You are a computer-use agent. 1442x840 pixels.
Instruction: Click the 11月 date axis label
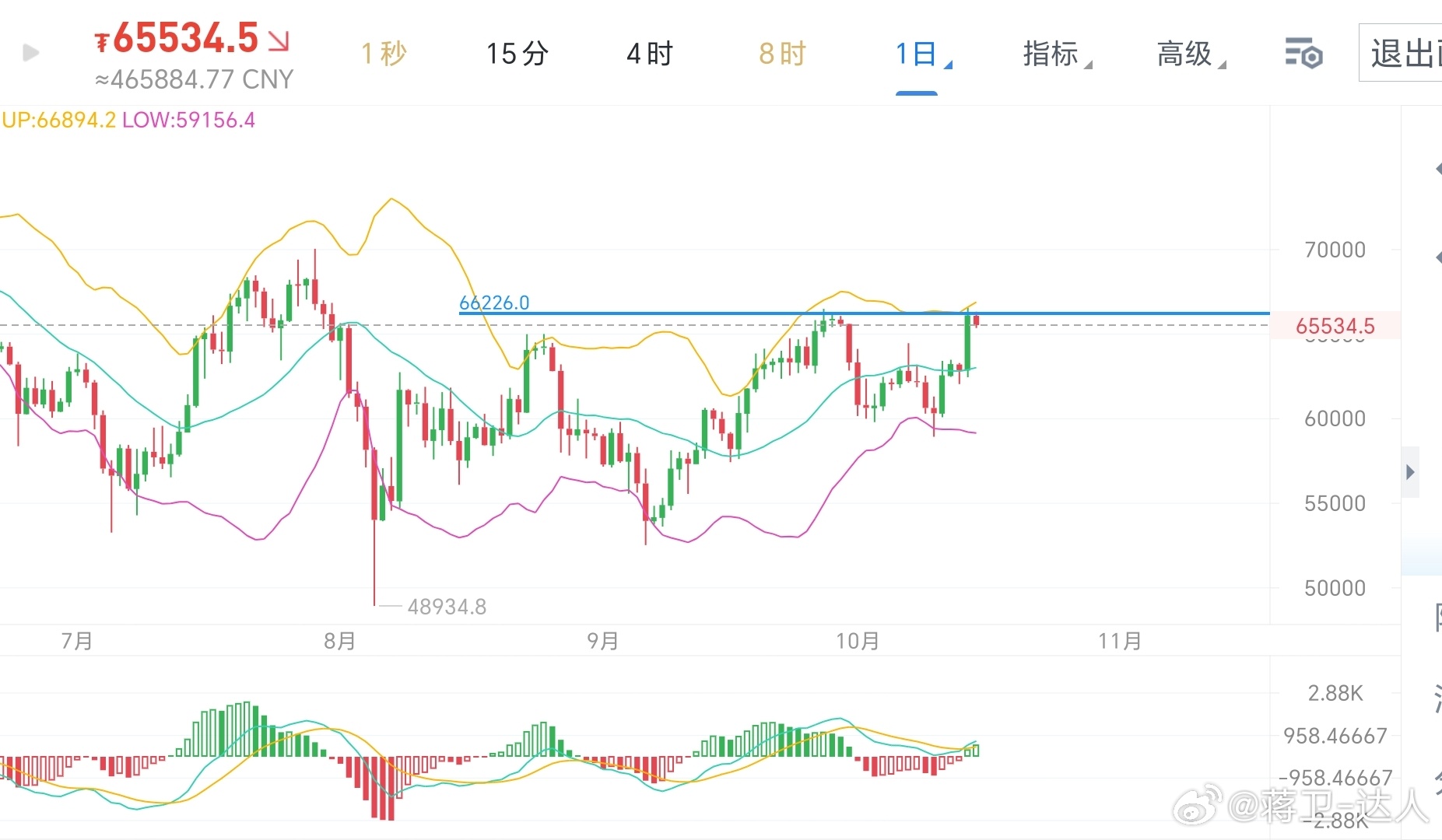click(x=1120, y=641)
